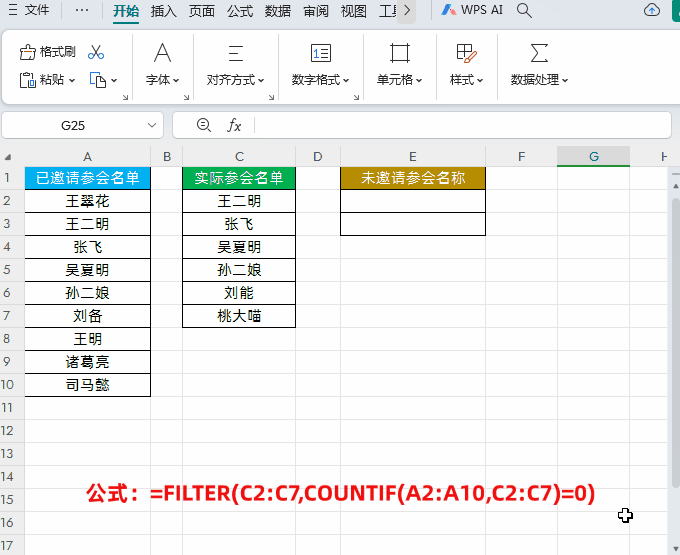Click the three-dots more options
The width and height of the screenshot is (680, 555).
pyautogui.click(x=82, y=10)
